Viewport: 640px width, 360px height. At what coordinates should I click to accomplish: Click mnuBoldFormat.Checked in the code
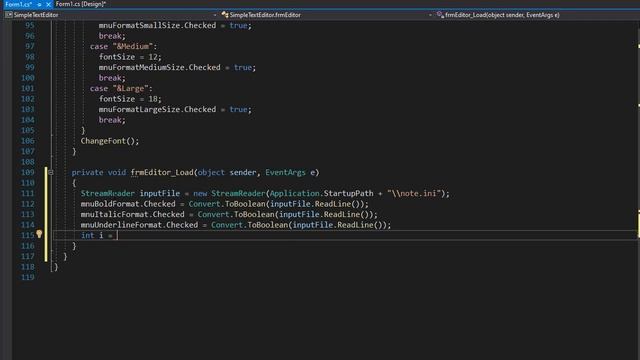pos(128,204)
